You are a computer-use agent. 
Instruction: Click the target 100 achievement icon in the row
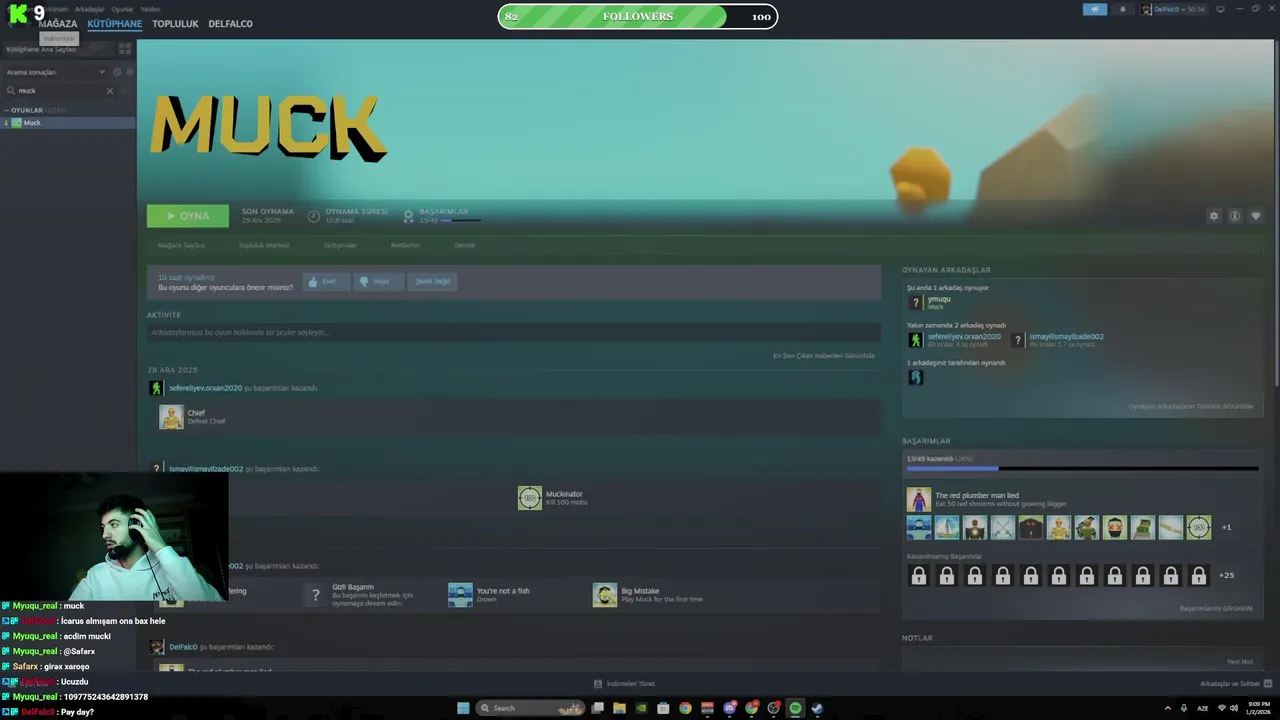(x=1199, y=527)
